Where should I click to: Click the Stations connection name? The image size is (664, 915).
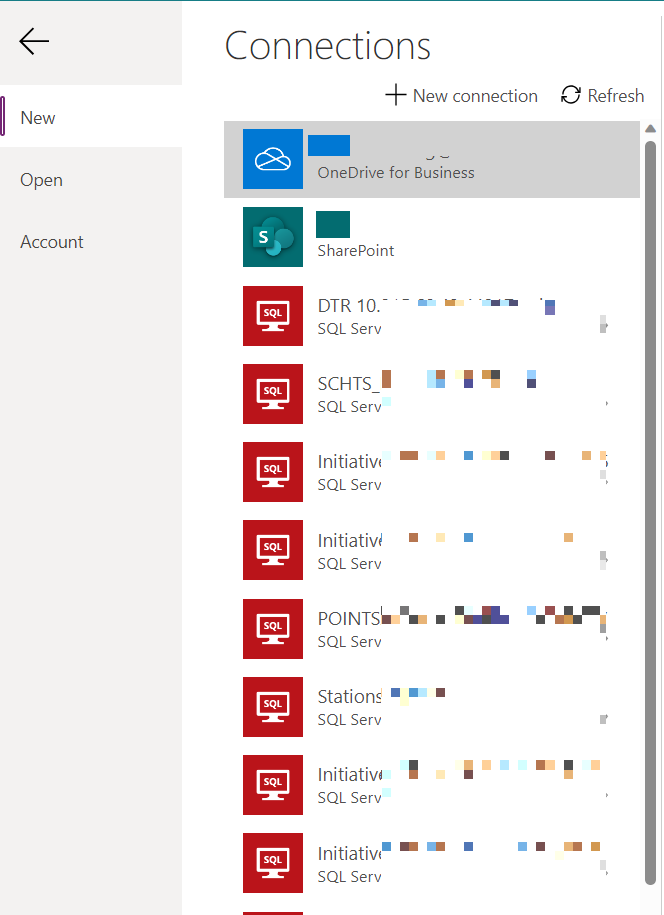(349, 697)
